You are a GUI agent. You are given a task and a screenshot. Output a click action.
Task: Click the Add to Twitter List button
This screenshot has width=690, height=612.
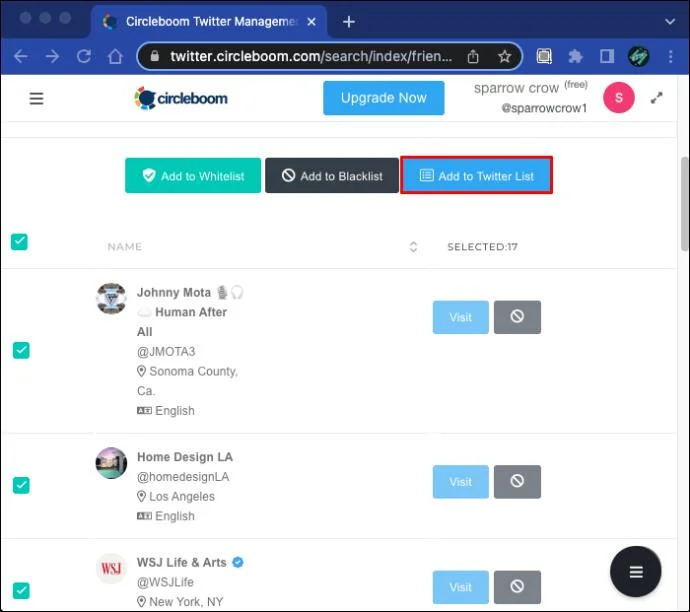[477, 176]
